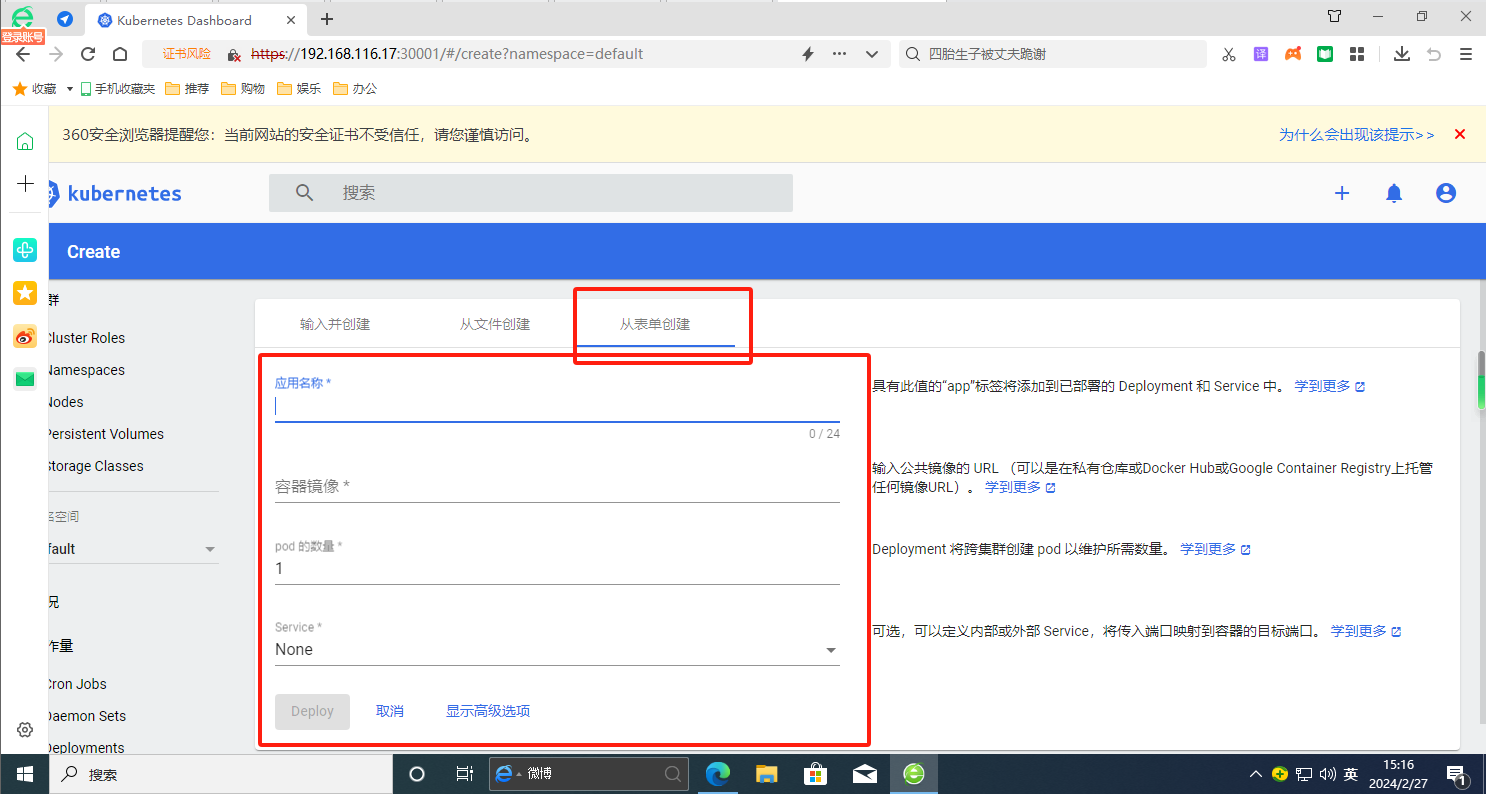The height and width of the screenshot is (794, 1486).
Task: Reload the page with the refresh icon
Action: coord(88,54)
